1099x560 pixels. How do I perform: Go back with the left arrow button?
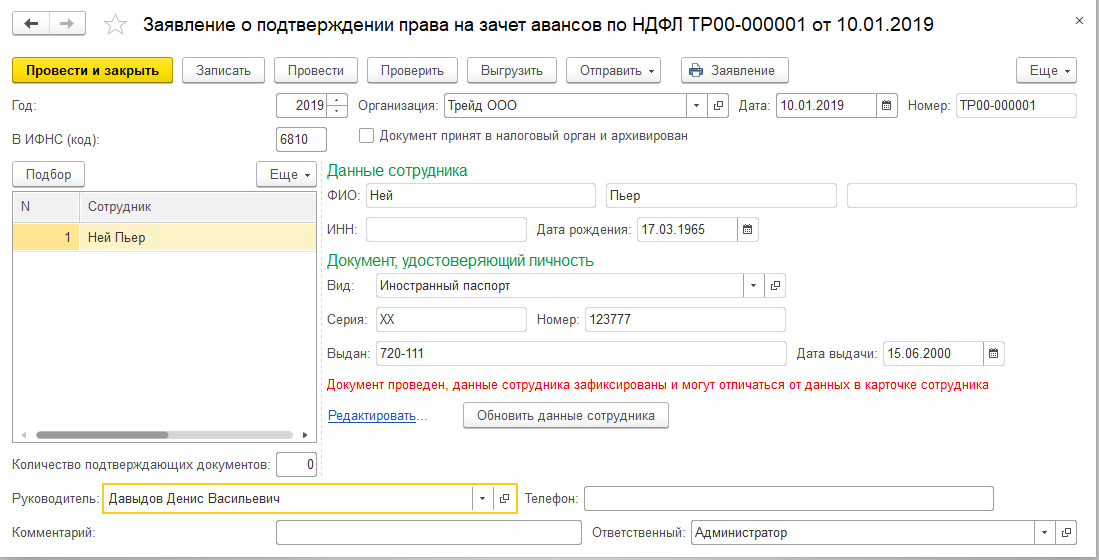[31, 25]
